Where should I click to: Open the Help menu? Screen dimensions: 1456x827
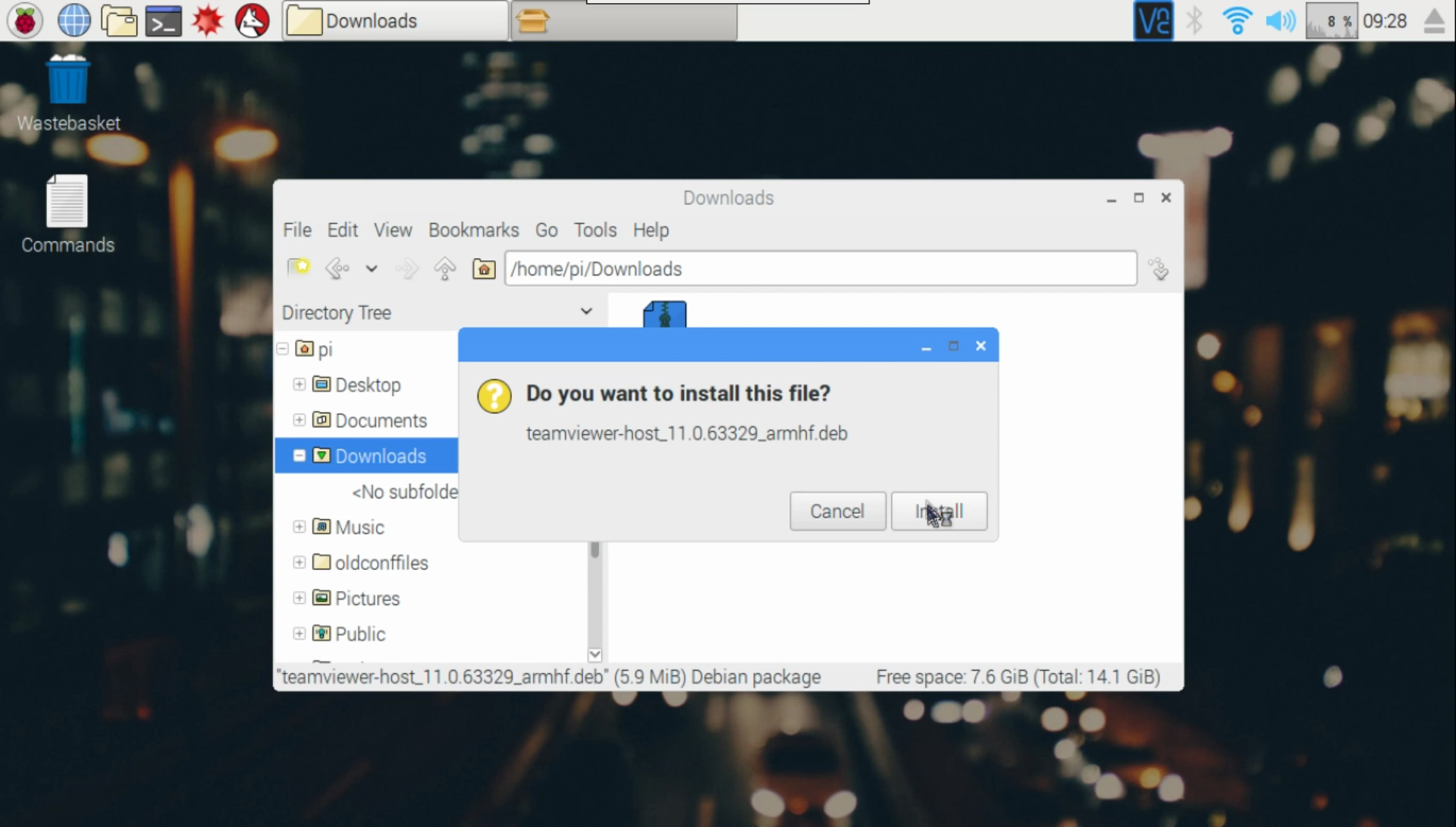coord(651,230)
